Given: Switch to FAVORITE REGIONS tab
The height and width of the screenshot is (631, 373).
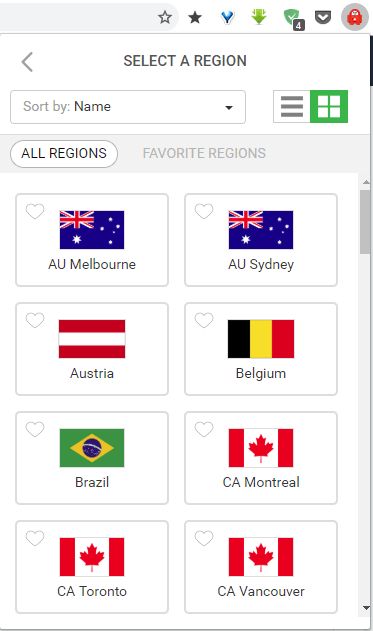Looking at the screenshot, I should (204, 153).
